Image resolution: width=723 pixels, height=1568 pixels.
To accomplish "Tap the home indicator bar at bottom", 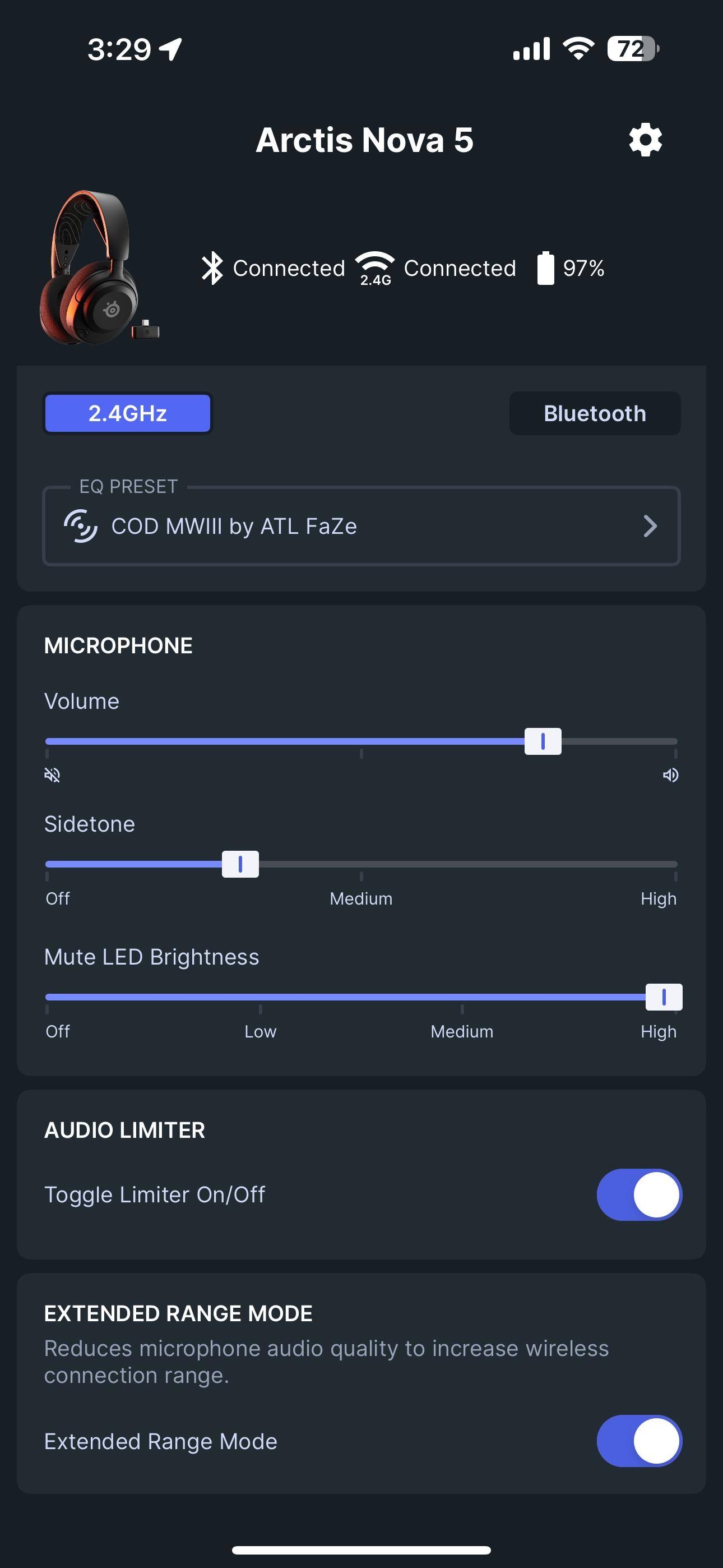I will [x=361, y=1549].
